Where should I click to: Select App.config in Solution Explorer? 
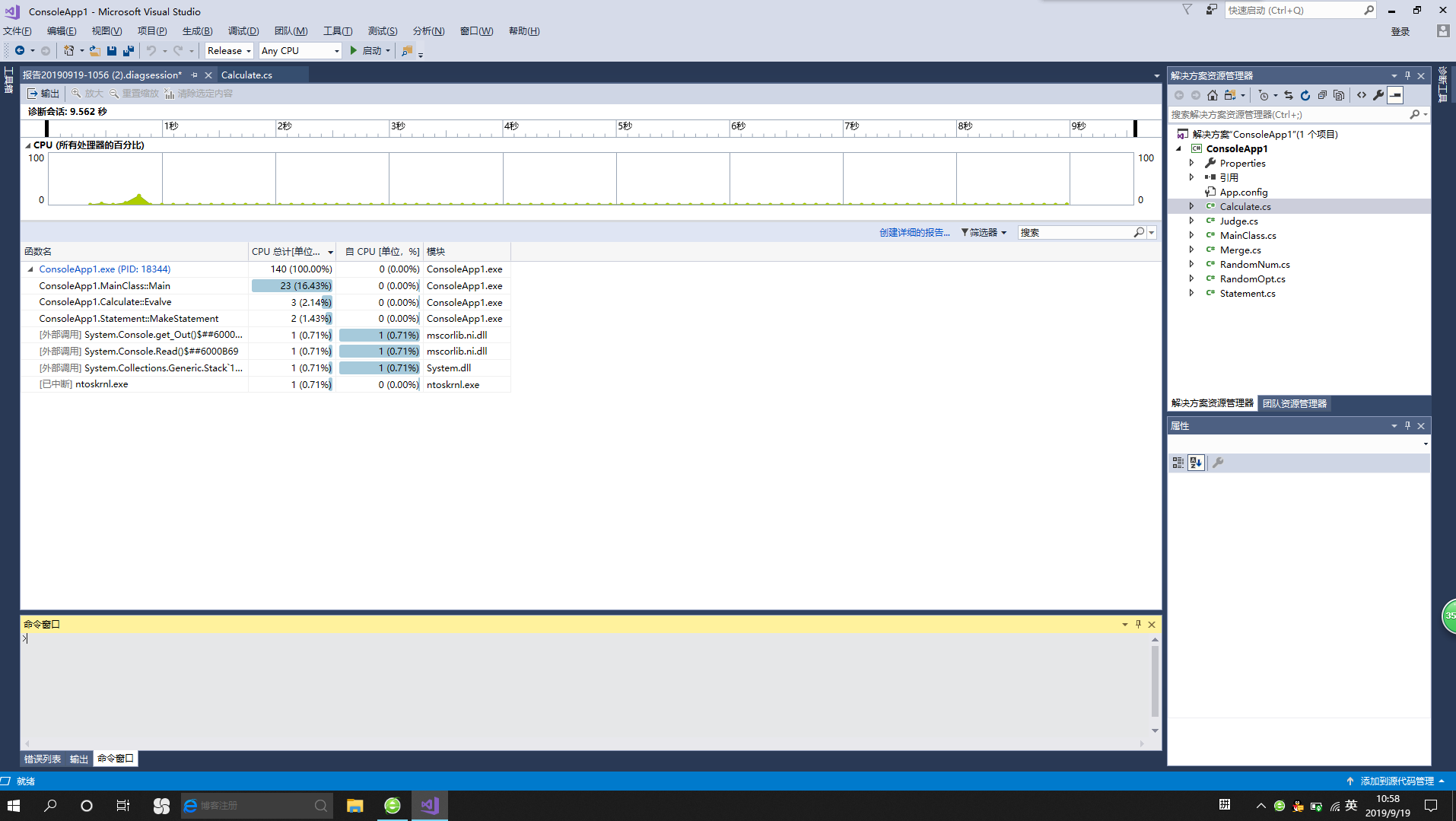[1243, 192]
